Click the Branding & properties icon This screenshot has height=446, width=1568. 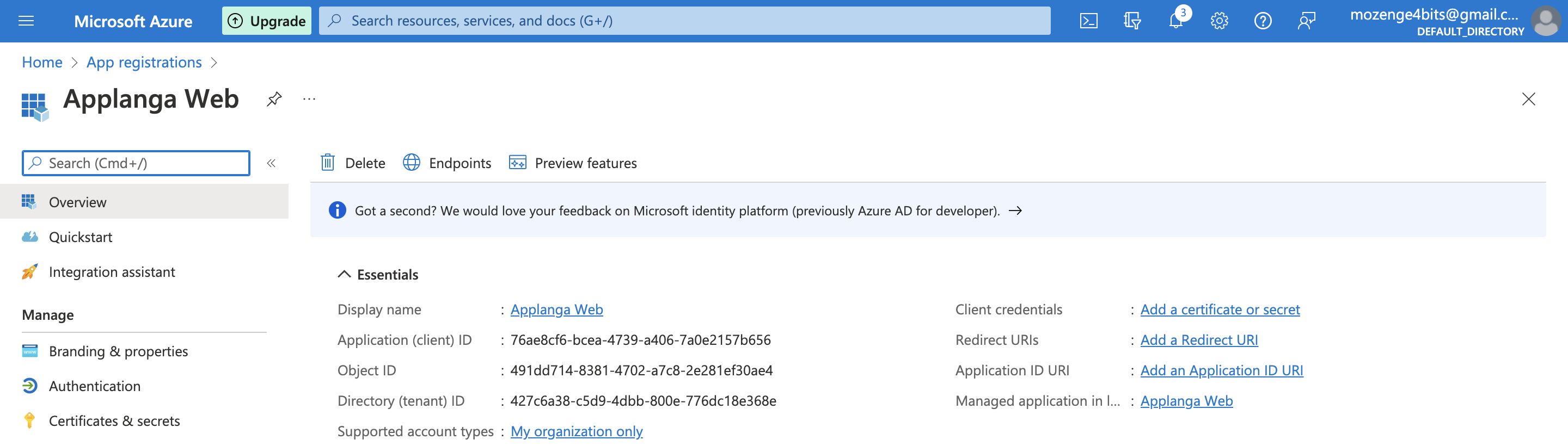click(x=30, y=351)
